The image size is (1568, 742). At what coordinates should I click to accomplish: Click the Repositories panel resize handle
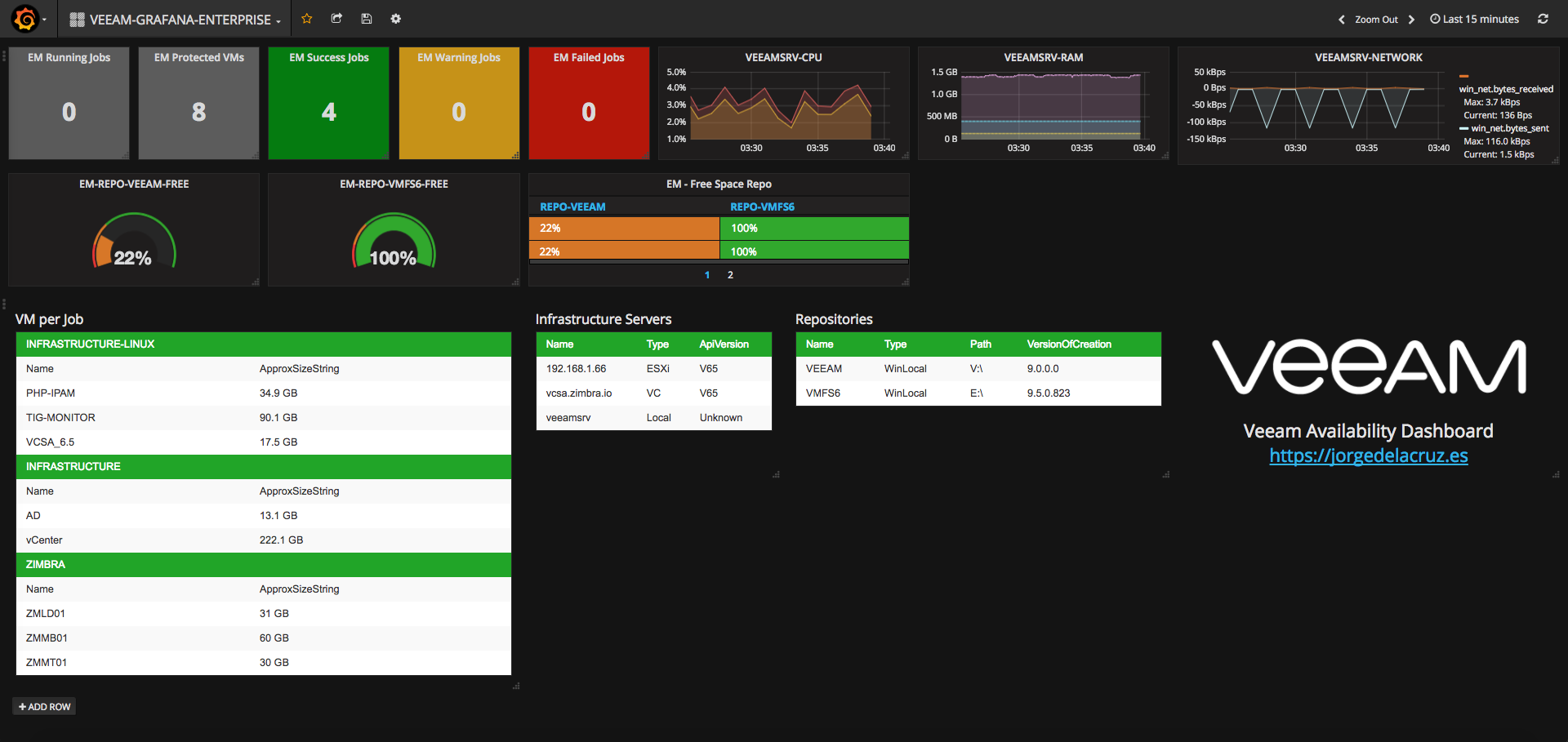coord(1165,473)
